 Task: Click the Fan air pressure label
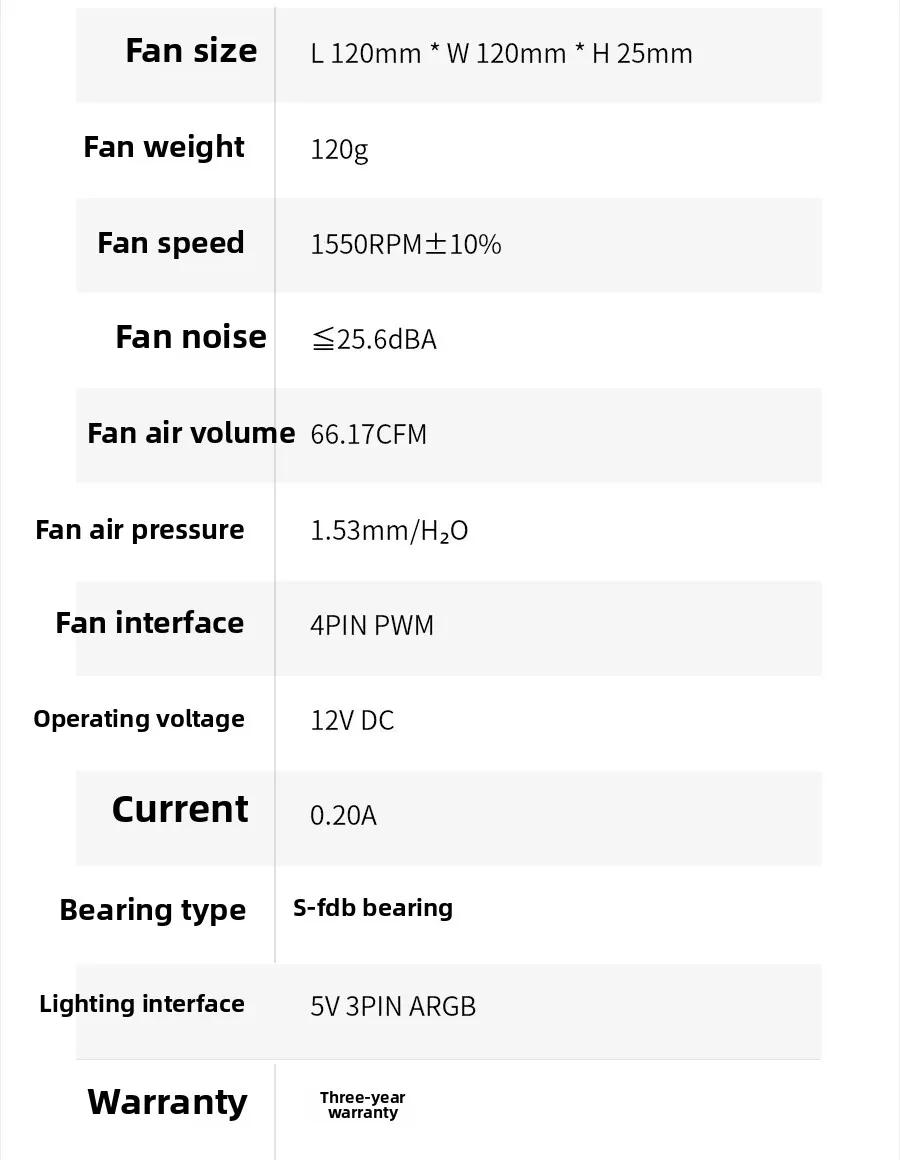coord(140,530)
